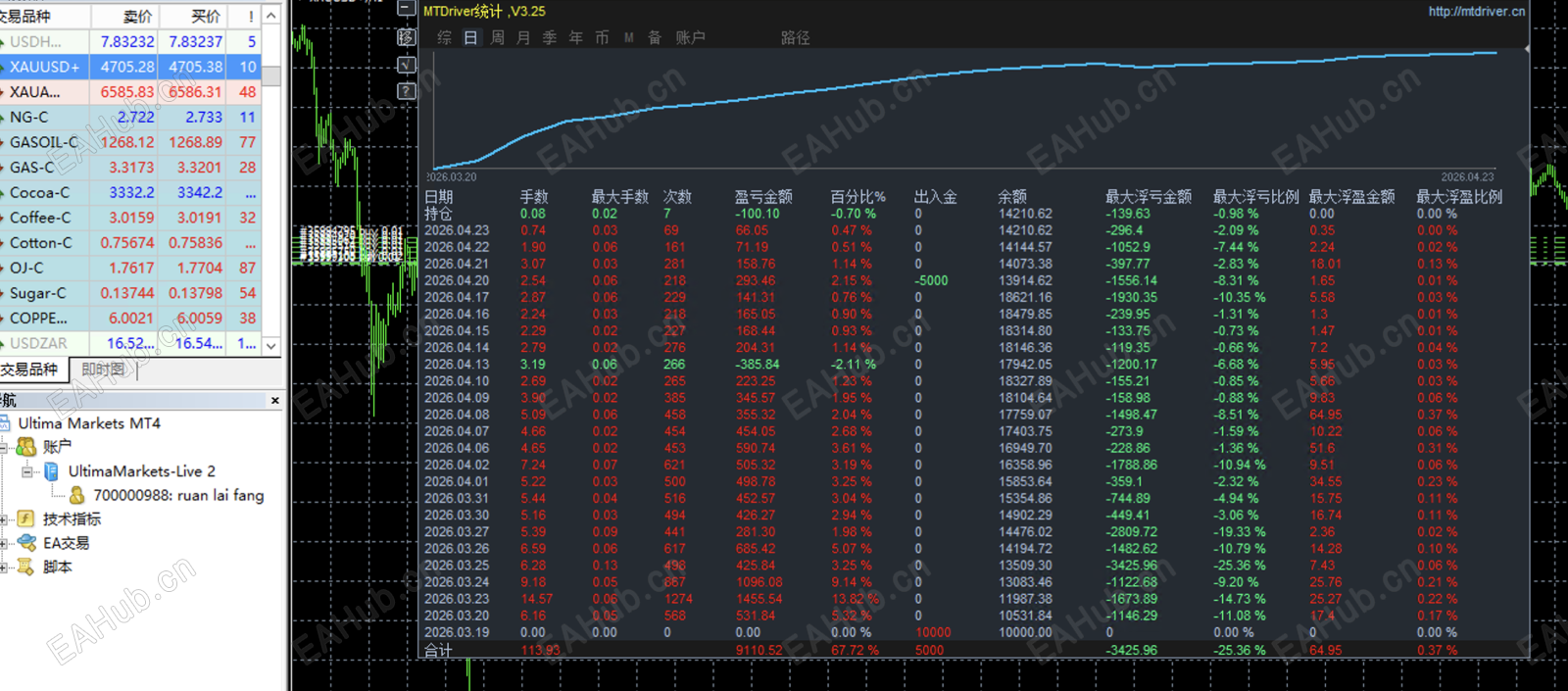Switch to the 即时图 tab
Image resolution: width=1568 pixels, height=691 pixels.
(x=103, y=370)
